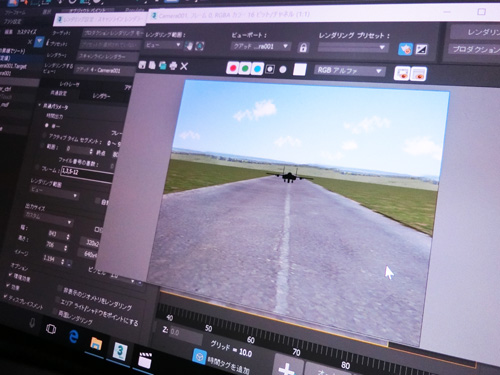The width and height of the screenshot is (500, 375).
Task: Click the save image disk icon
Action: [142, 65]
